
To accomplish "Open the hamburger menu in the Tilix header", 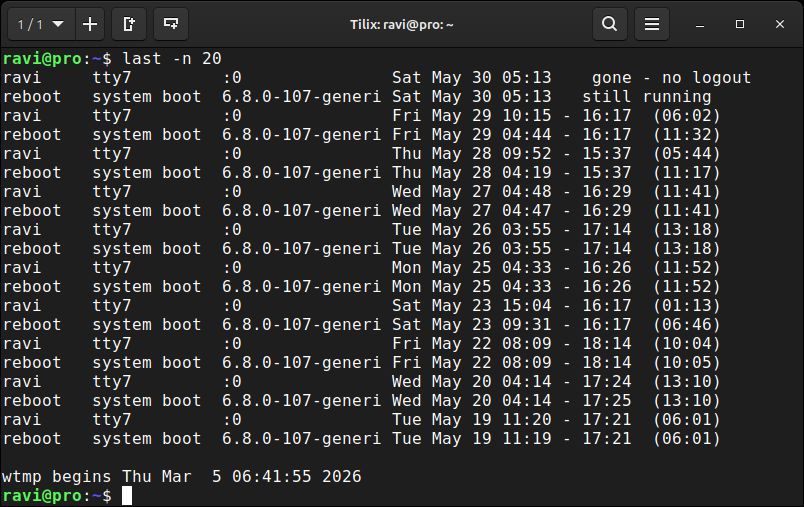I will [652, 24].
